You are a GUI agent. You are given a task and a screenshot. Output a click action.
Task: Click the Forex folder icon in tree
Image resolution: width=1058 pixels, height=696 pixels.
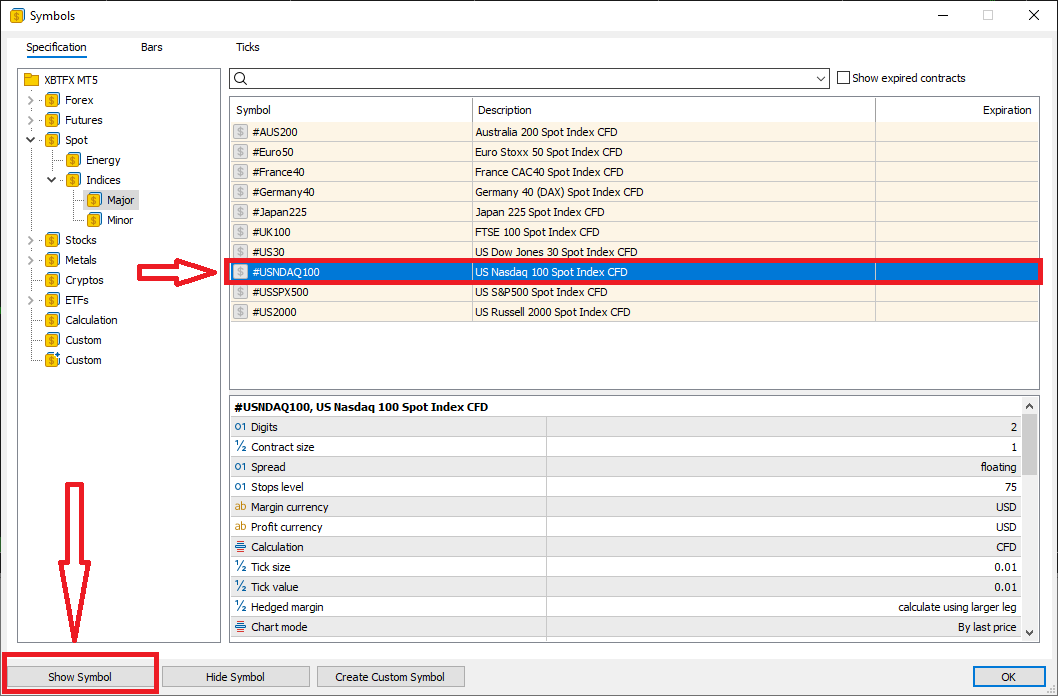52,100
